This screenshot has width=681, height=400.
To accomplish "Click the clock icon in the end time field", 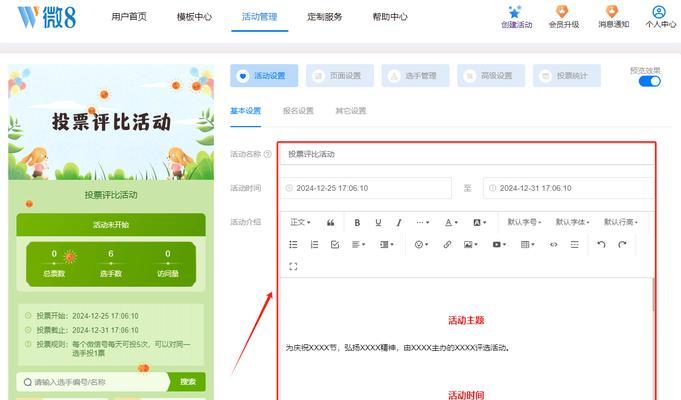I will tap(493, 188).
